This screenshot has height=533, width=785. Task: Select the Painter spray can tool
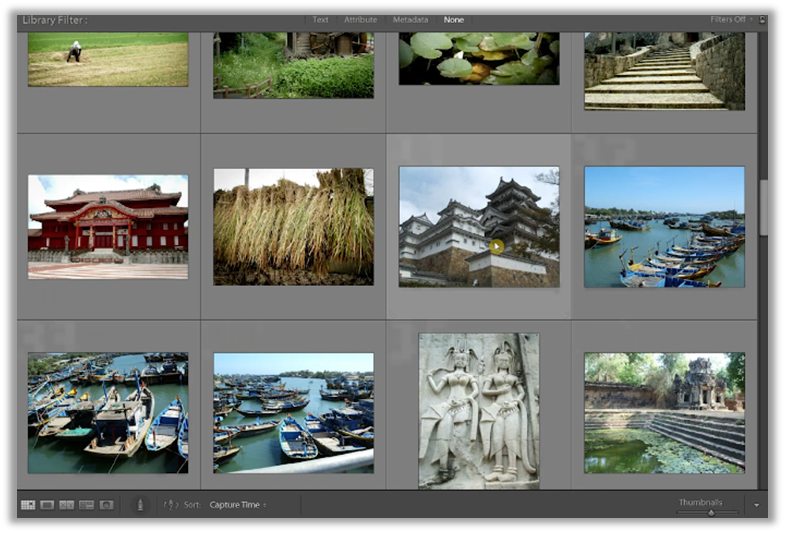[x=139, y=505]
